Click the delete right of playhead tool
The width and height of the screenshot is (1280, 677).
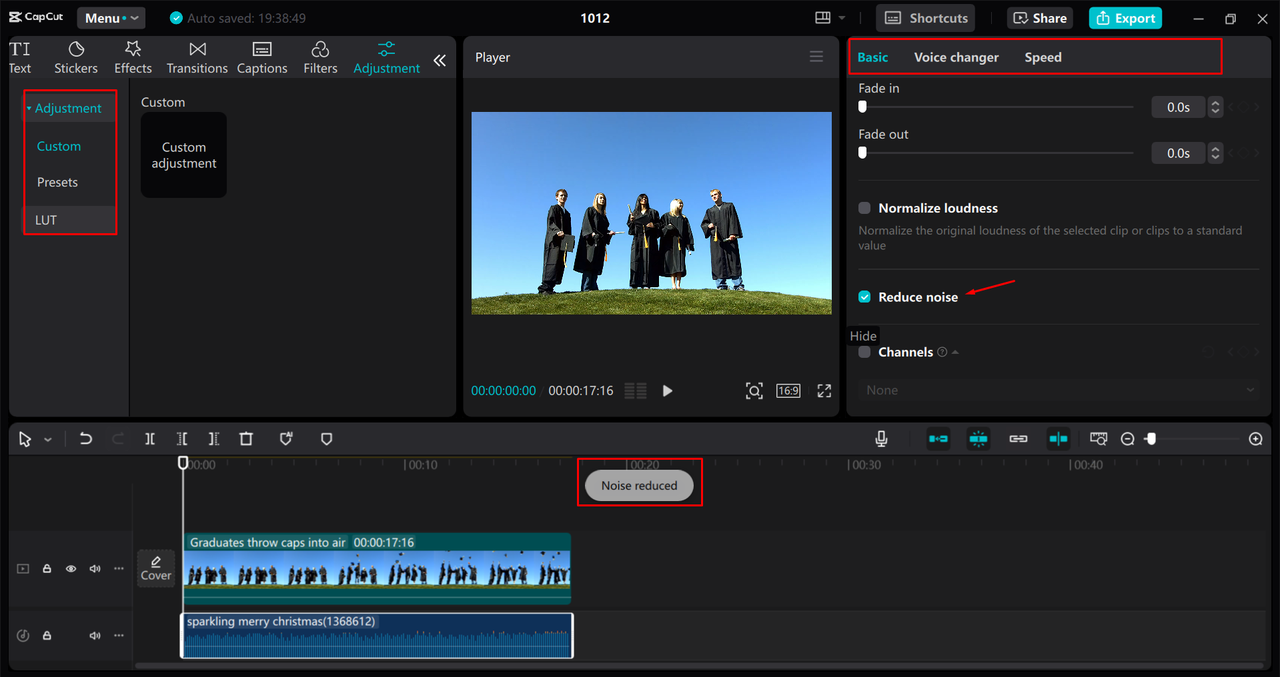(214, 439)
